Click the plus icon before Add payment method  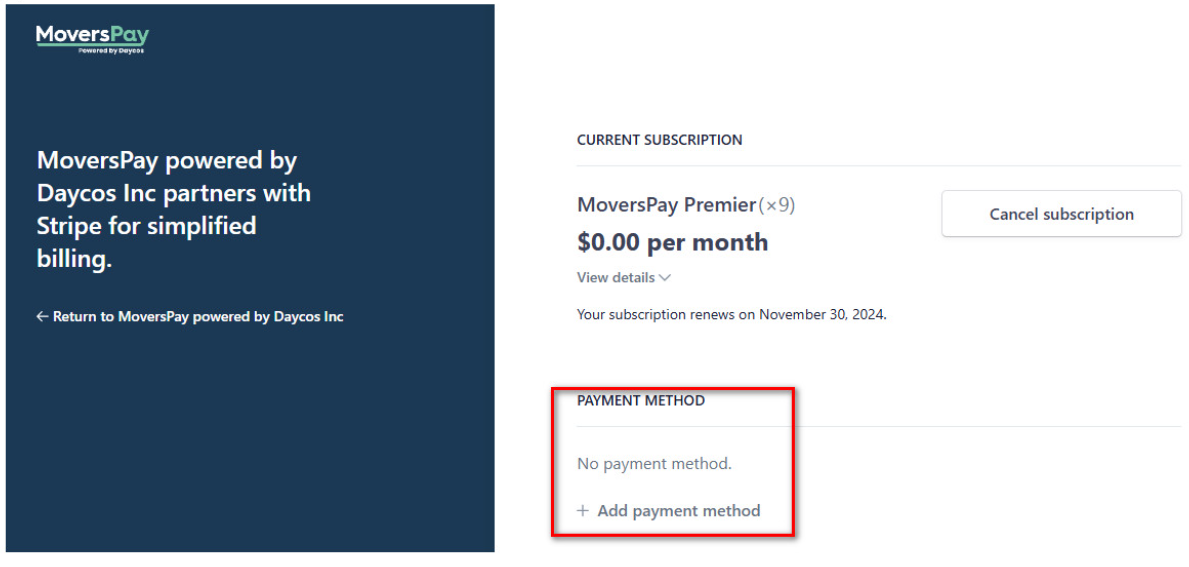(582, 511)
